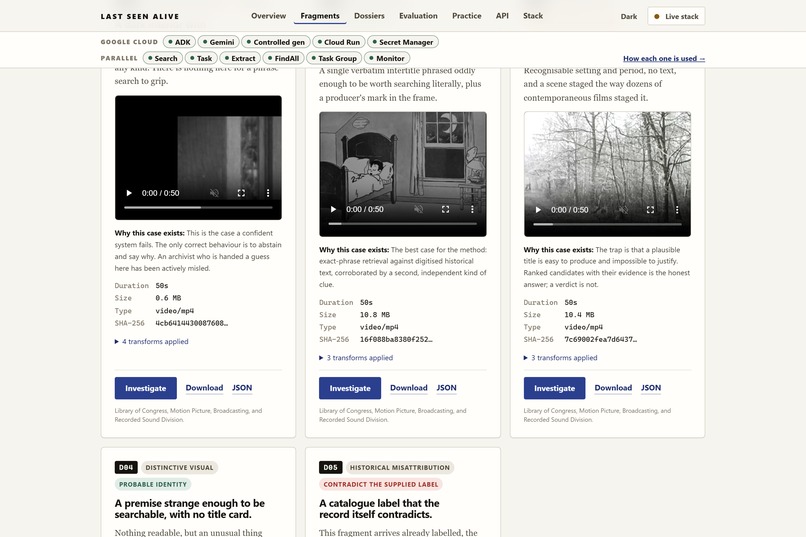Expand 3 transforms applied under 10.8 MB fragment

[356, 358]
